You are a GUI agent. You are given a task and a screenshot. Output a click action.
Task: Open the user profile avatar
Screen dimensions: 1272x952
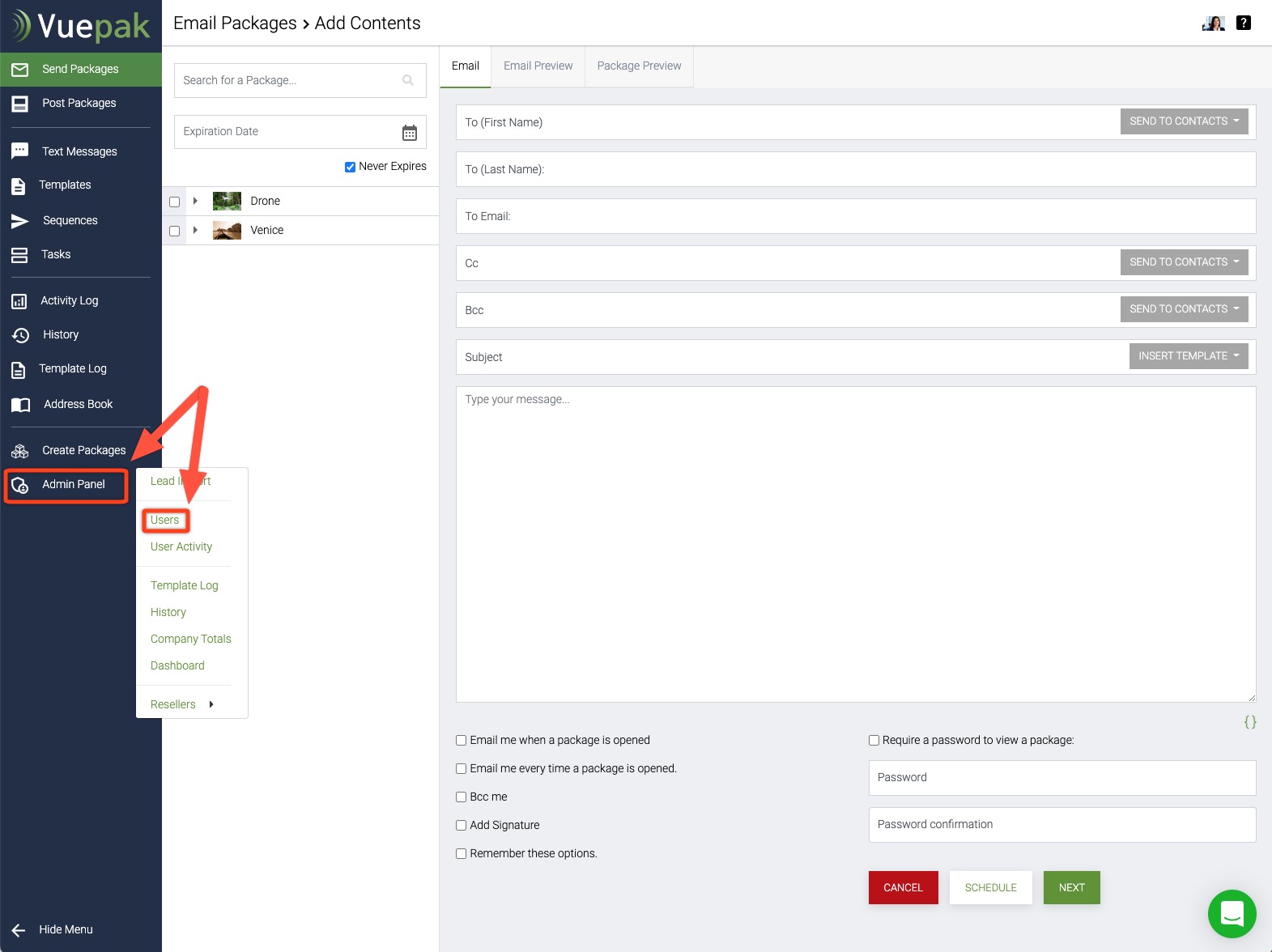pos(1213,23)
